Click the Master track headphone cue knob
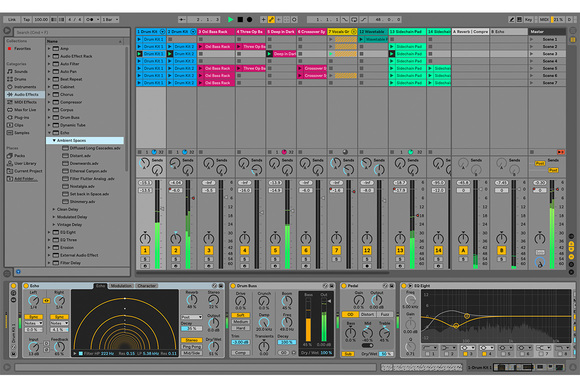This screenshot has width=580, height=387. pyautogui.click(x=540, y=263)
